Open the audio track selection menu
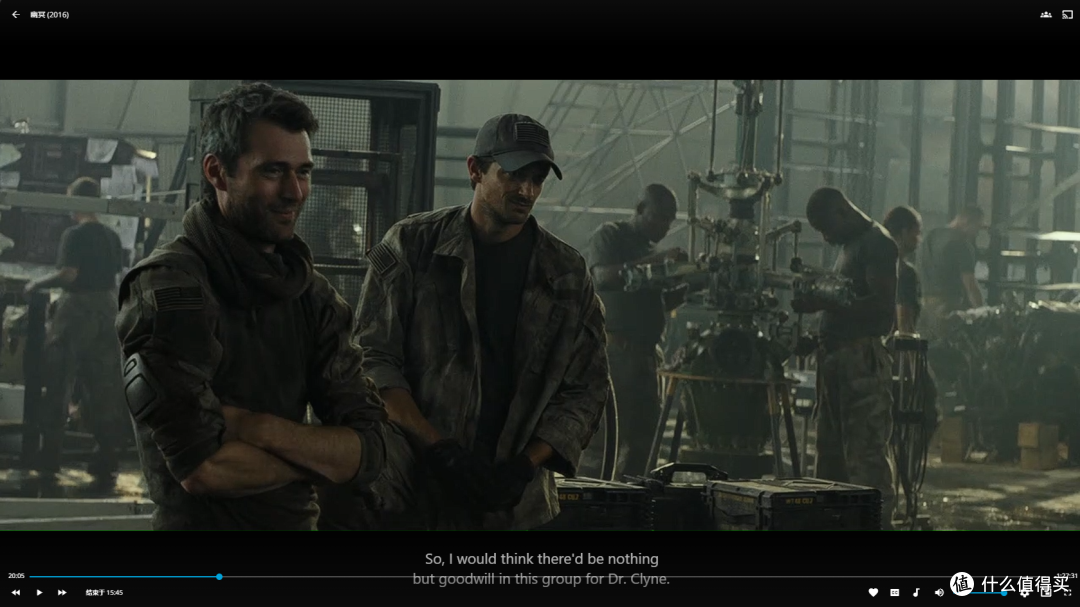The image size is (1080, 607). (x=916, y=593)
